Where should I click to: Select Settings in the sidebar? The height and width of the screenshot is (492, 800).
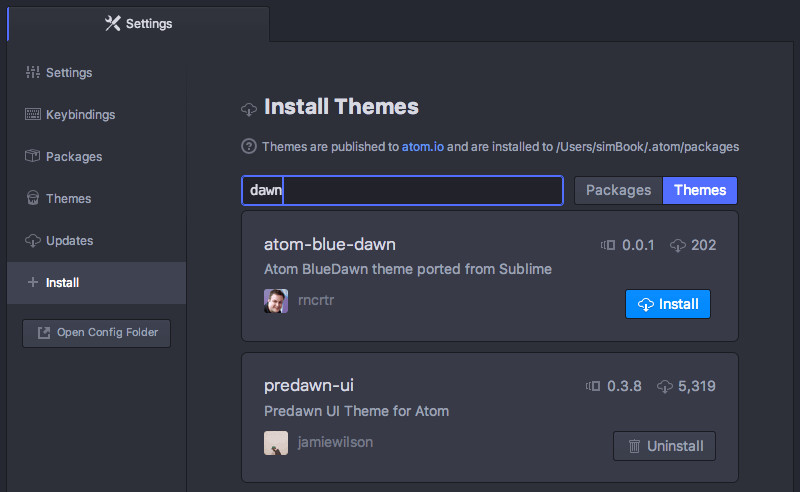68,73
